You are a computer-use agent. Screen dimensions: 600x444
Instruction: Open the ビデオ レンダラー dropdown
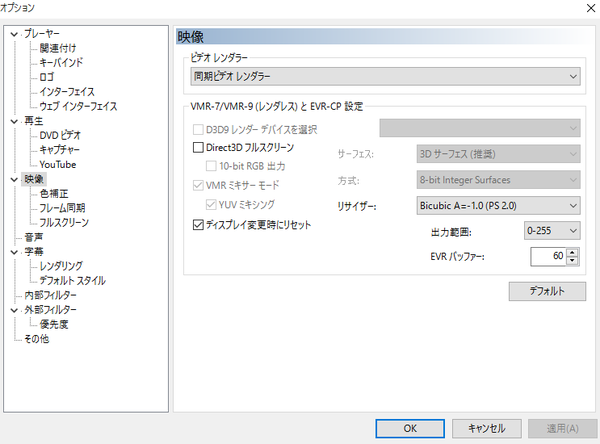[385, 77]
